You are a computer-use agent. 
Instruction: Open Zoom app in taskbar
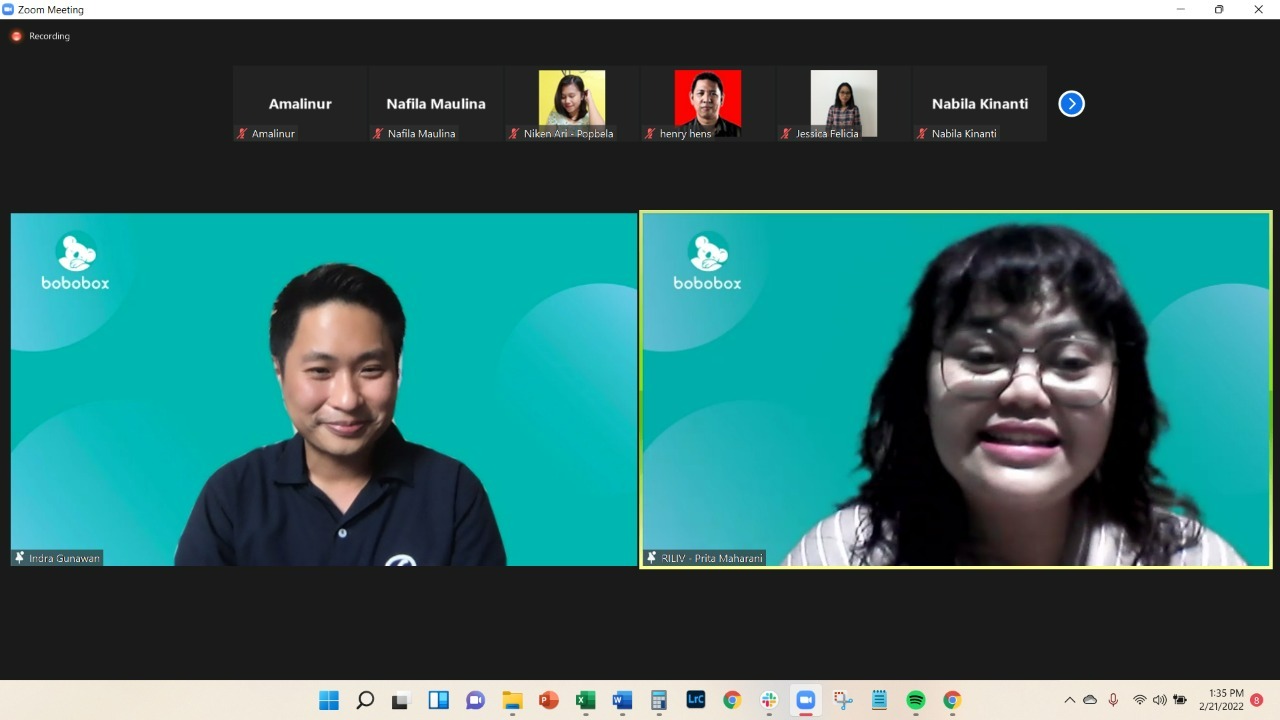point(805,700)
